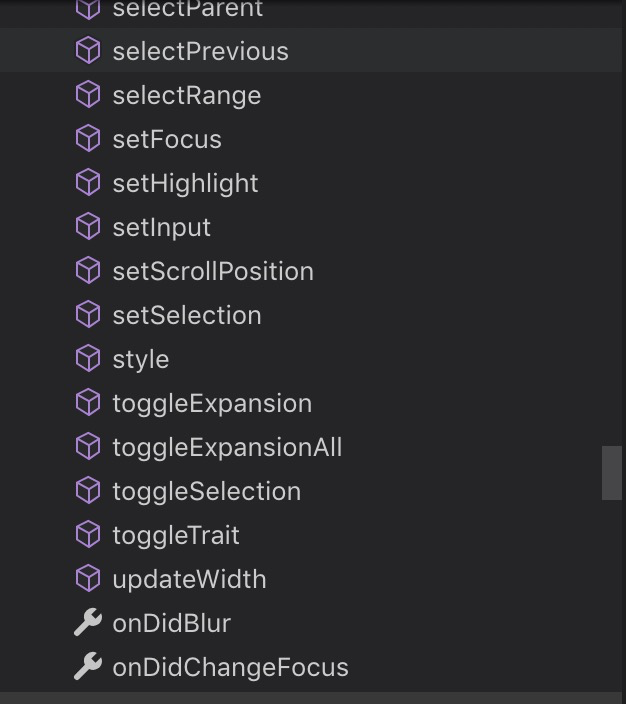Jump to the toggleSelection method
The height and width of the screenshot is (704, 626).
[x=206, y=491]
